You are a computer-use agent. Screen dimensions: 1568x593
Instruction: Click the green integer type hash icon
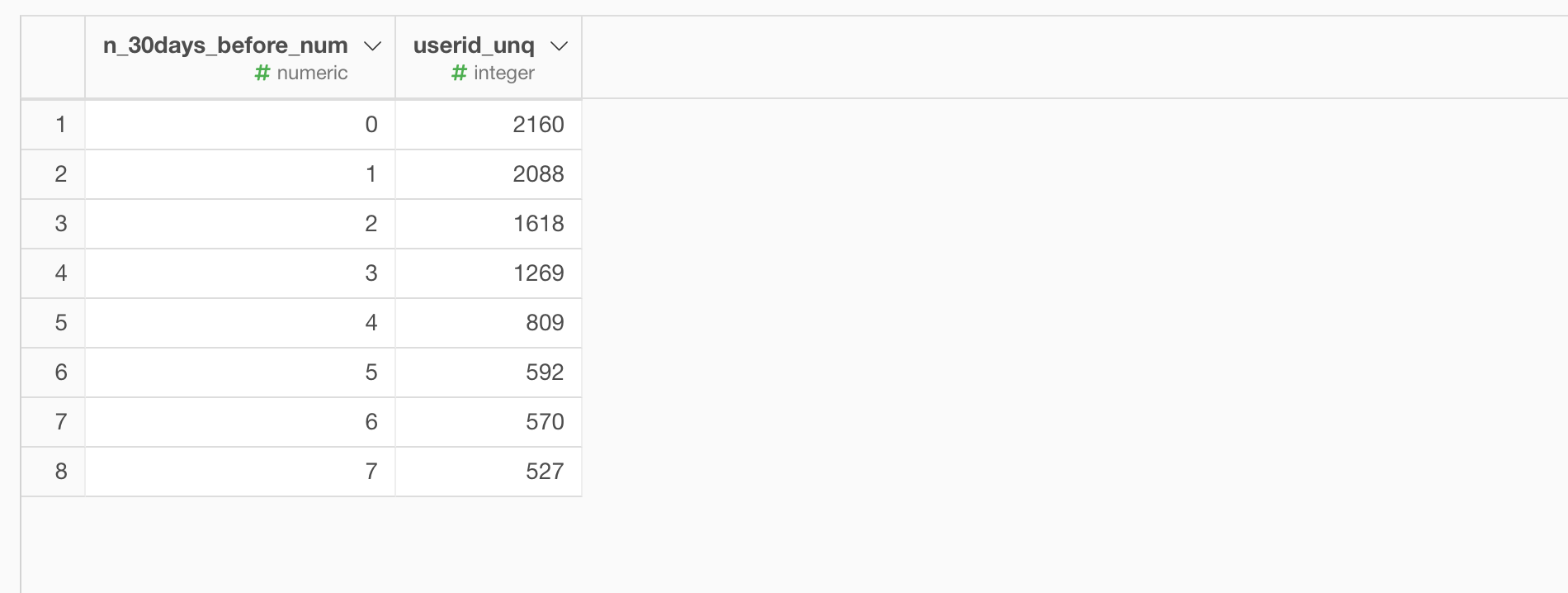click(459, 73)
